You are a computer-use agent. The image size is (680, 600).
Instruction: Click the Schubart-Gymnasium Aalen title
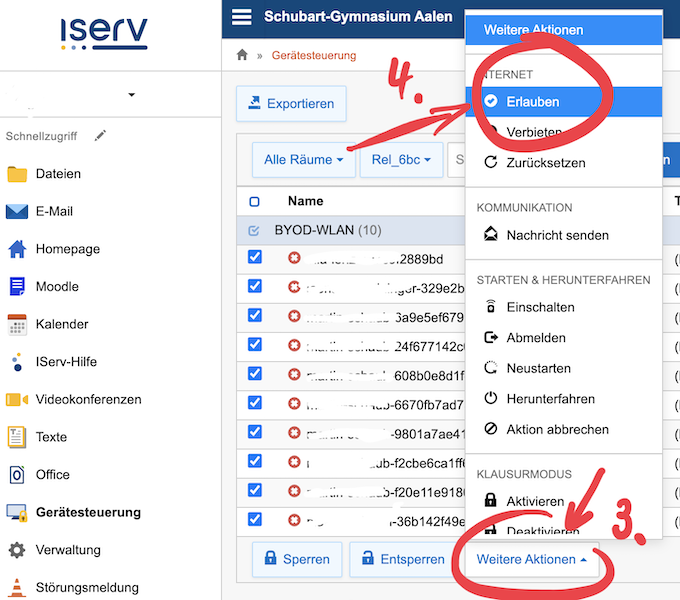[x=358, y=16]
